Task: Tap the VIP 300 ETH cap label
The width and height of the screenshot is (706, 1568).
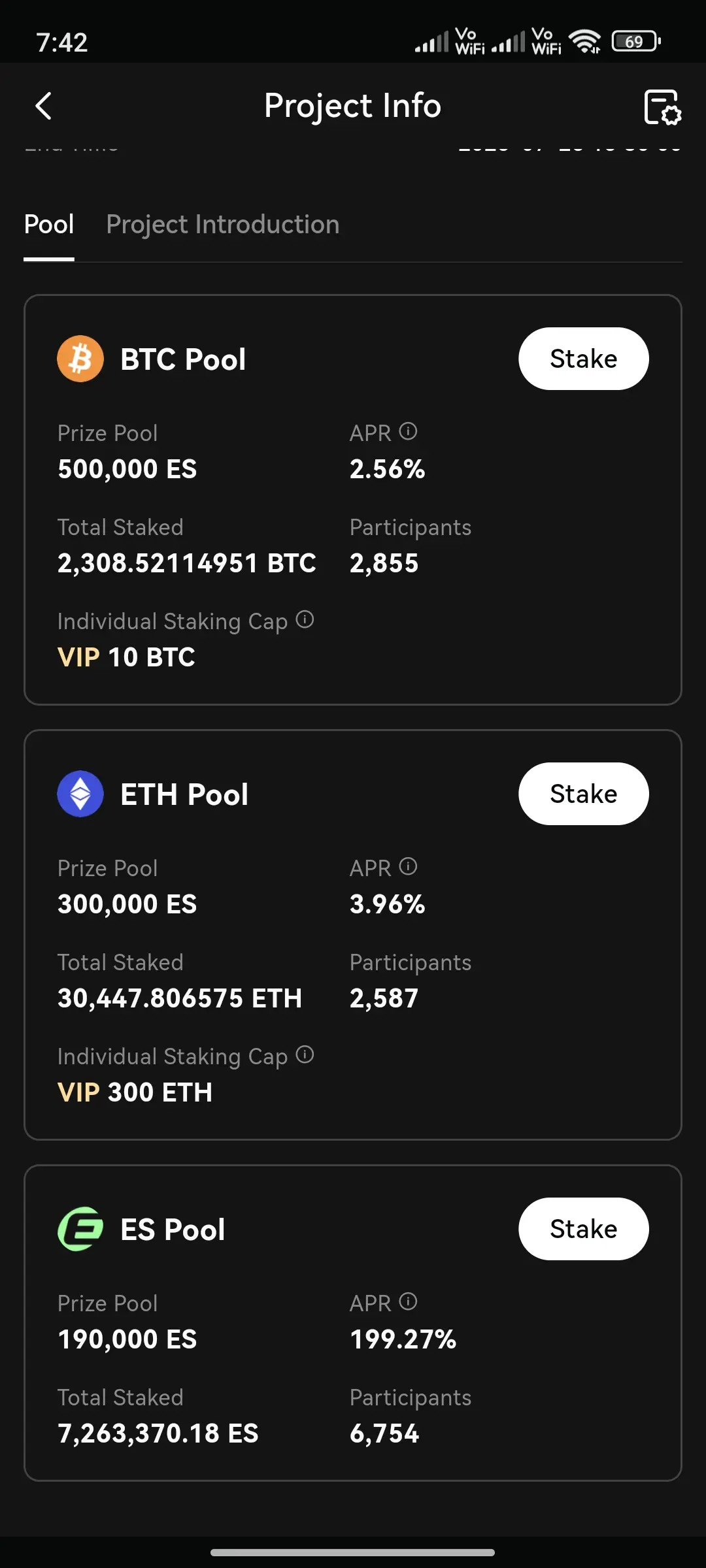Action: [135, 1092]
